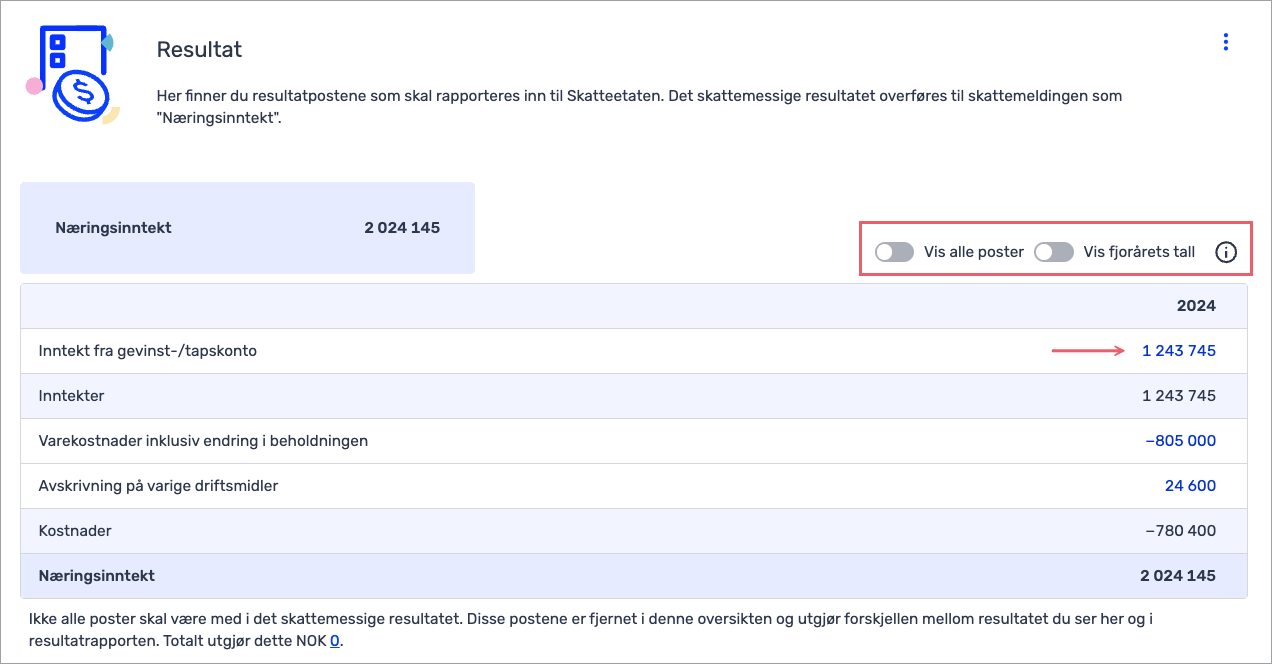The height and width of the screenshot is (664, 1272).
Task: Open the three-dot more options menu
Action: pyautogui.click(x=1225, y=42)
